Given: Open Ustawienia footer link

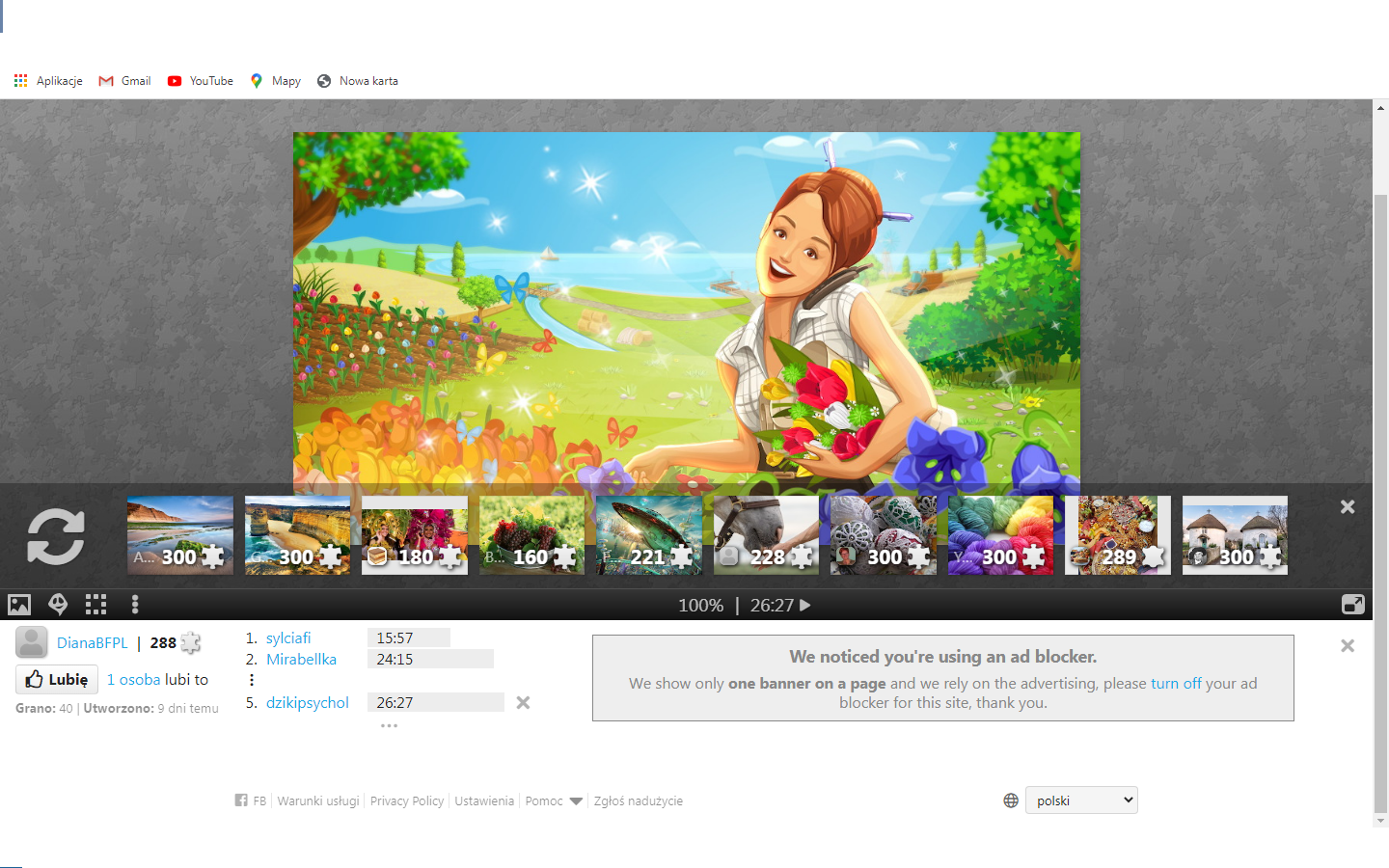Looking at the screenshot, I should 484,801.
